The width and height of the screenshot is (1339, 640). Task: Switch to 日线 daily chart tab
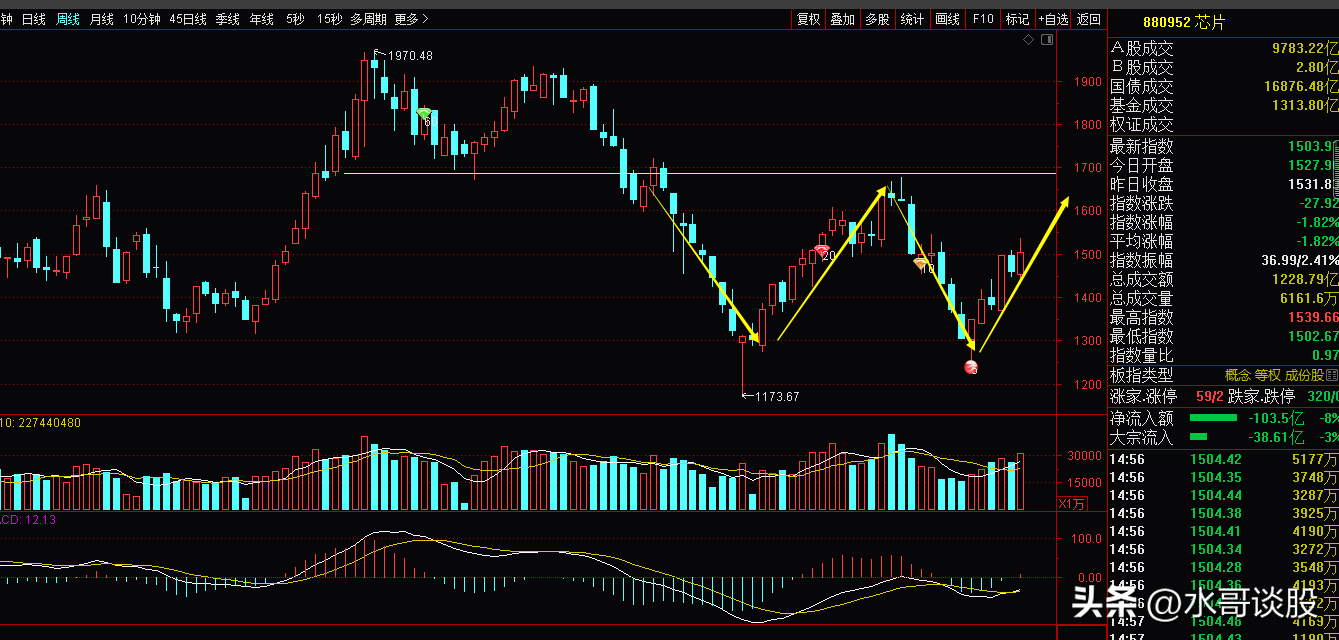tap(34, 19)
